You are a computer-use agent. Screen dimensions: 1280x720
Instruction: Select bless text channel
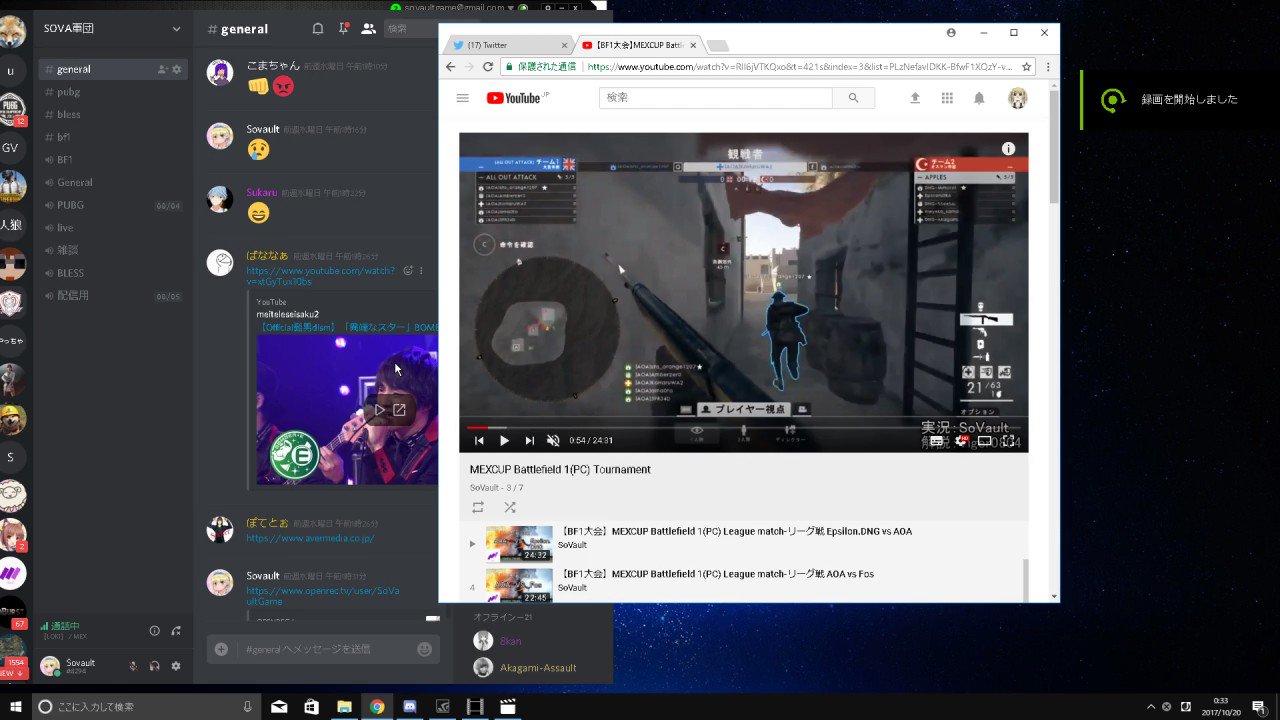(x=113, y=114)
